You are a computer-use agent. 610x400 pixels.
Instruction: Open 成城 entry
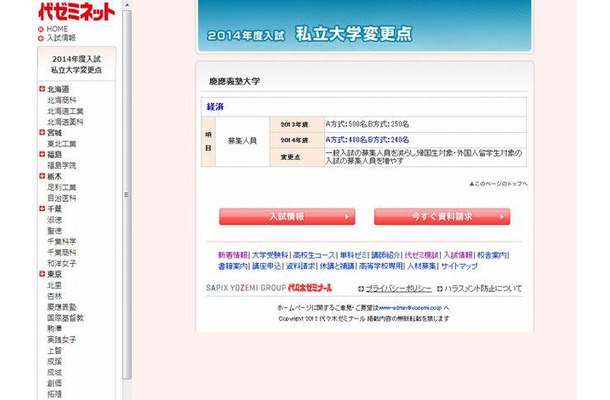click(54, 372)
